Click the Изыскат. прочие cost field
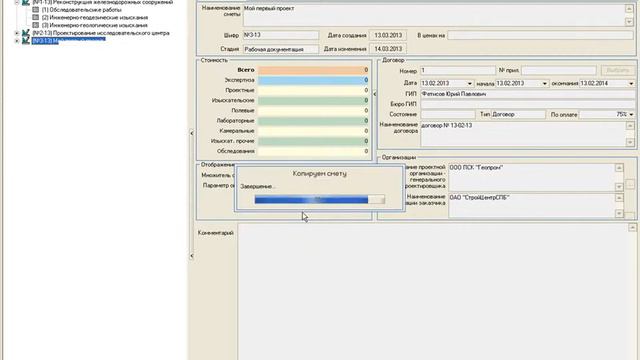 tap(313, 141)
